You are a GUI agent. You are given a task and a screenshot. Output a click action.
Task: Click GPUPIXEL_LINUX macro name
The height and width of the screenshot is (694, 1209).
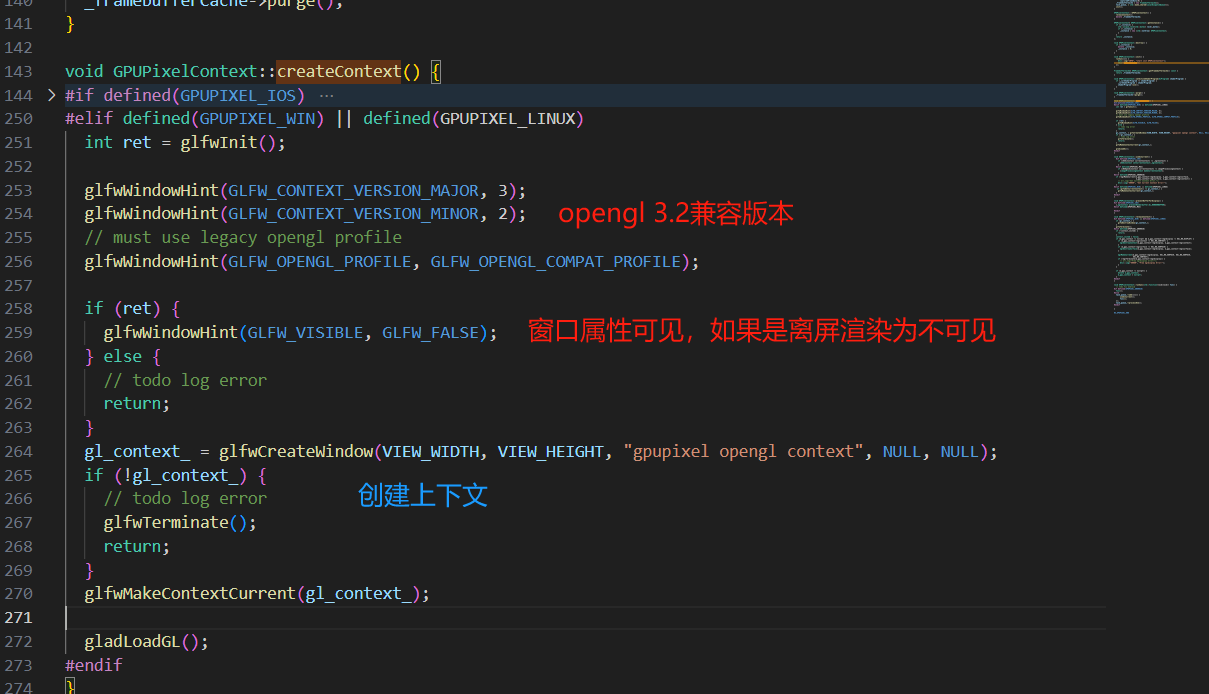508,118
